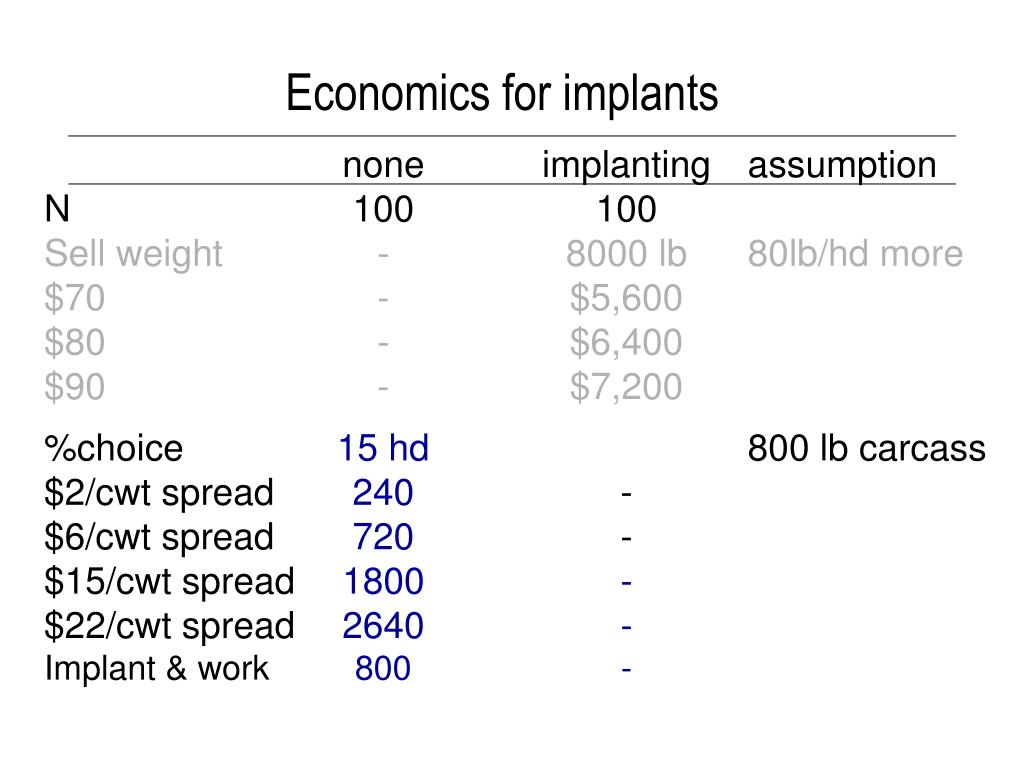This screenshot has width=1024, height=768.
Task: Select the $5,600 value
Action: [626, 298]
